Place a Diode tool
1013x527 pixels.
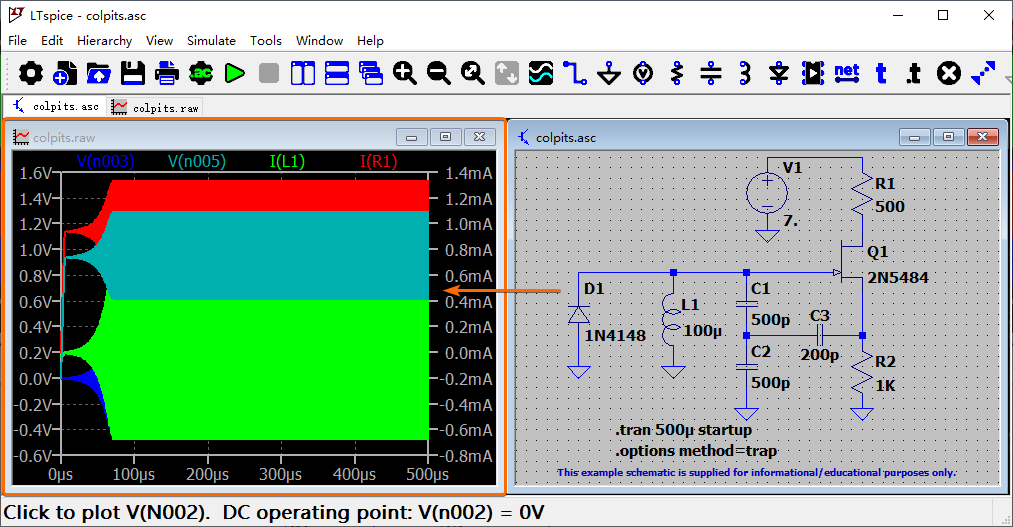pyautogui.click(x=778, y=73)
